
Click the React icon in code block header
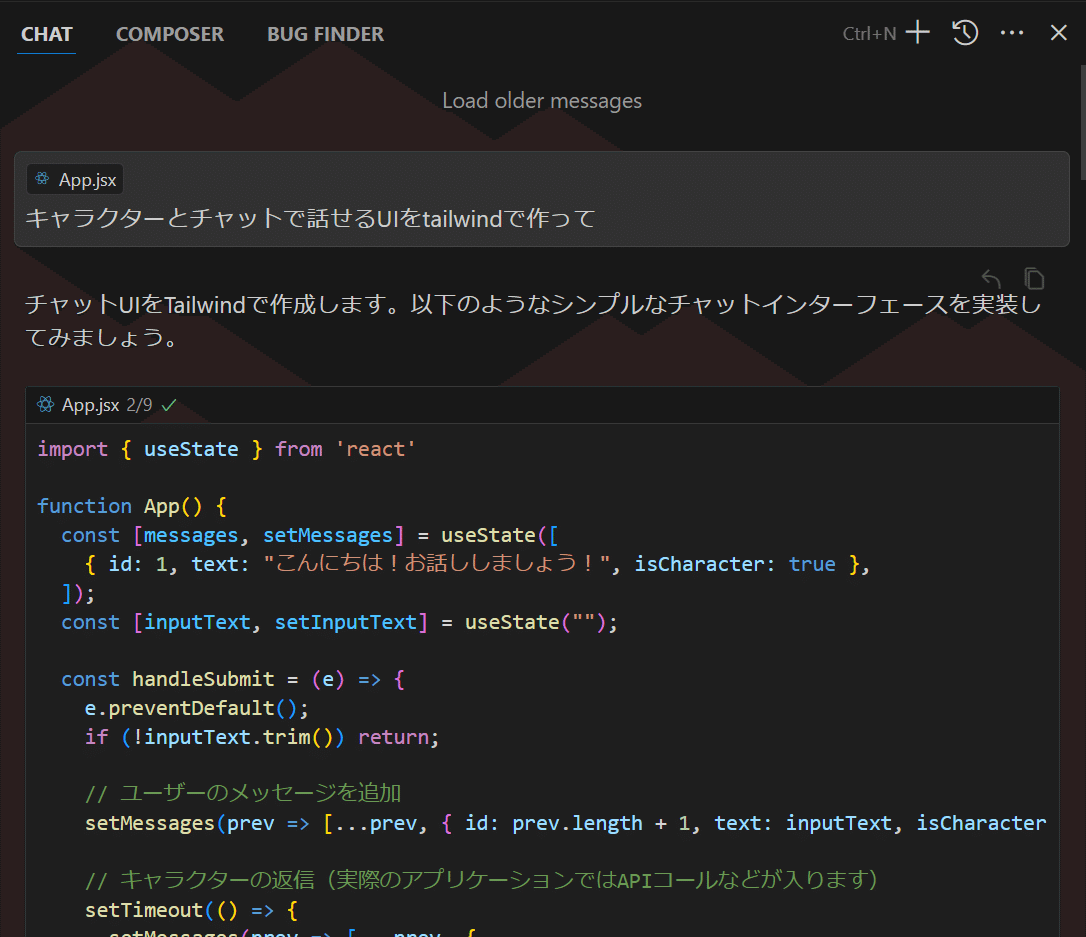click(46, 404)
